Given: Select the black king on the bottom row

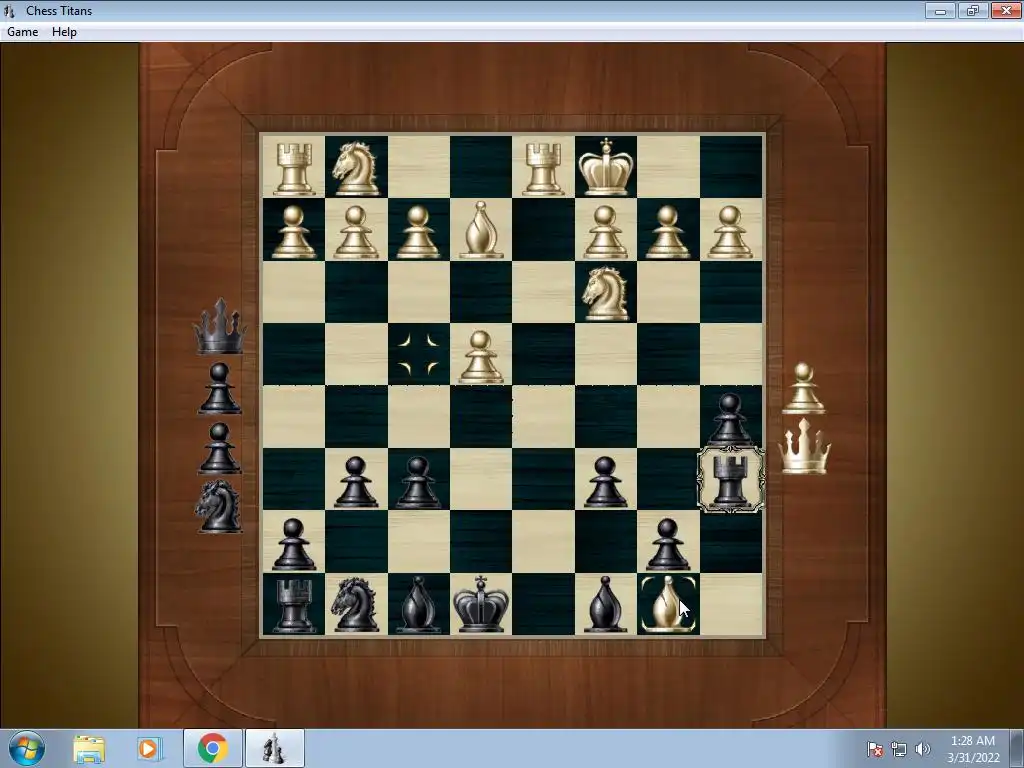Looking at the screenshot, I should click(x=481, y=604).
